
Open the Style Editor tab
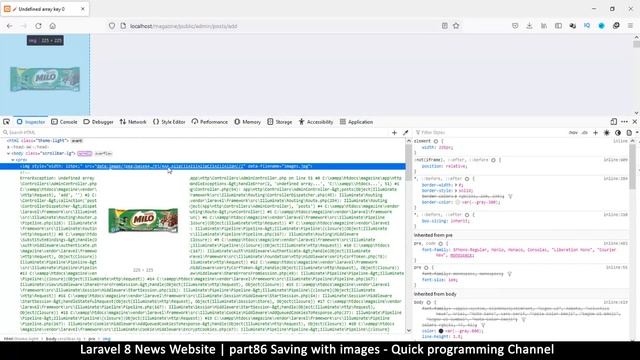tap(169, 122)
